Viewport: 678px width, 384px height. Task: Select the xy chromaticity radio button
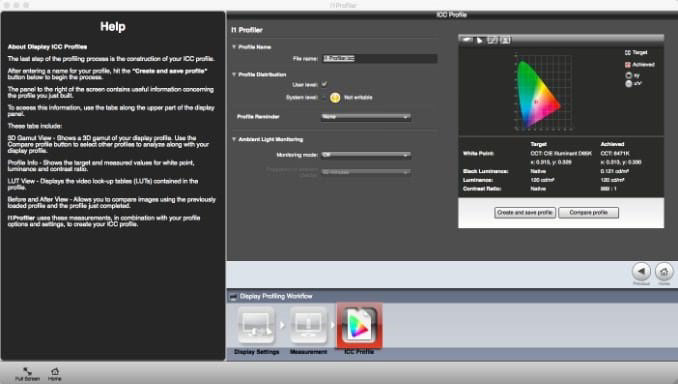coord(629,75)
